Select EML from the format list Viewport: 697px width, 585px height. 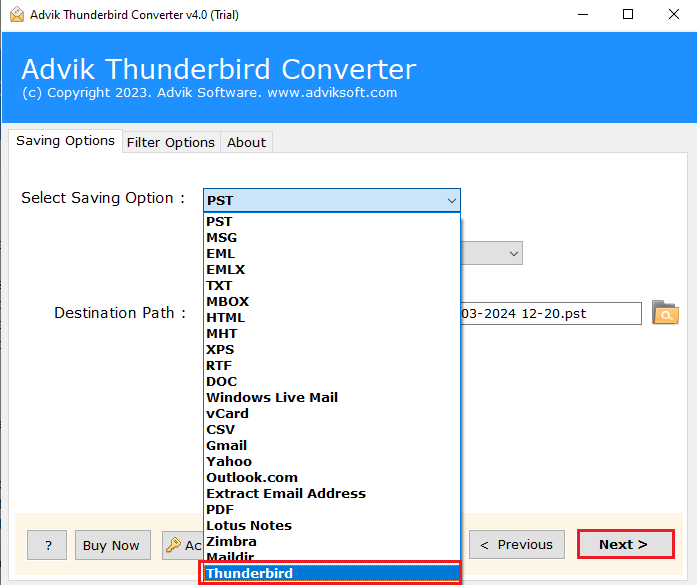coord(332,253)
